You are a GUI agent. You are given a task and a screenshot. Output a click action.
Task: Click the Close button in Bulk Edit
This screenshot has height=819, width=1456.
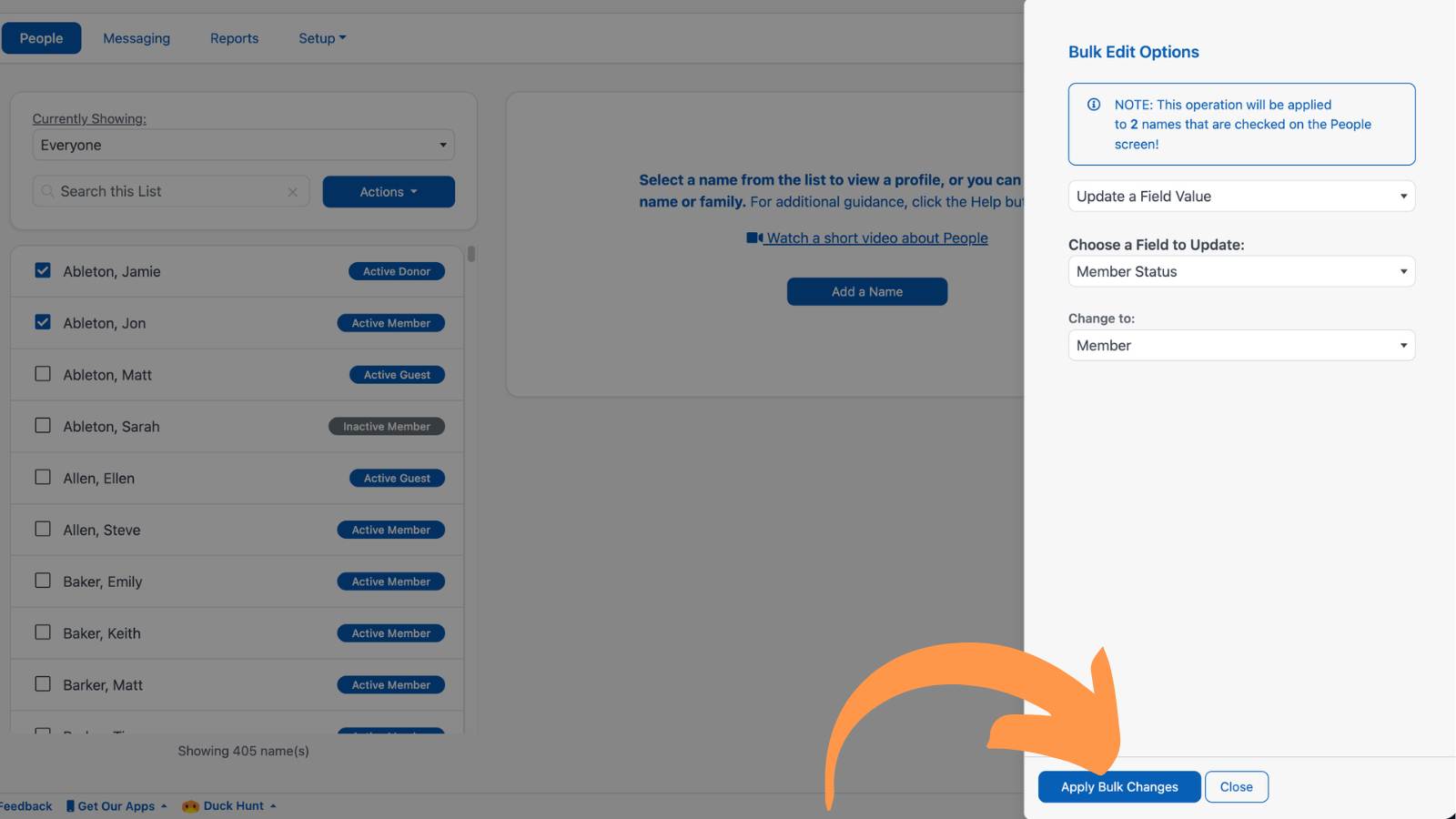point(1236,787)
